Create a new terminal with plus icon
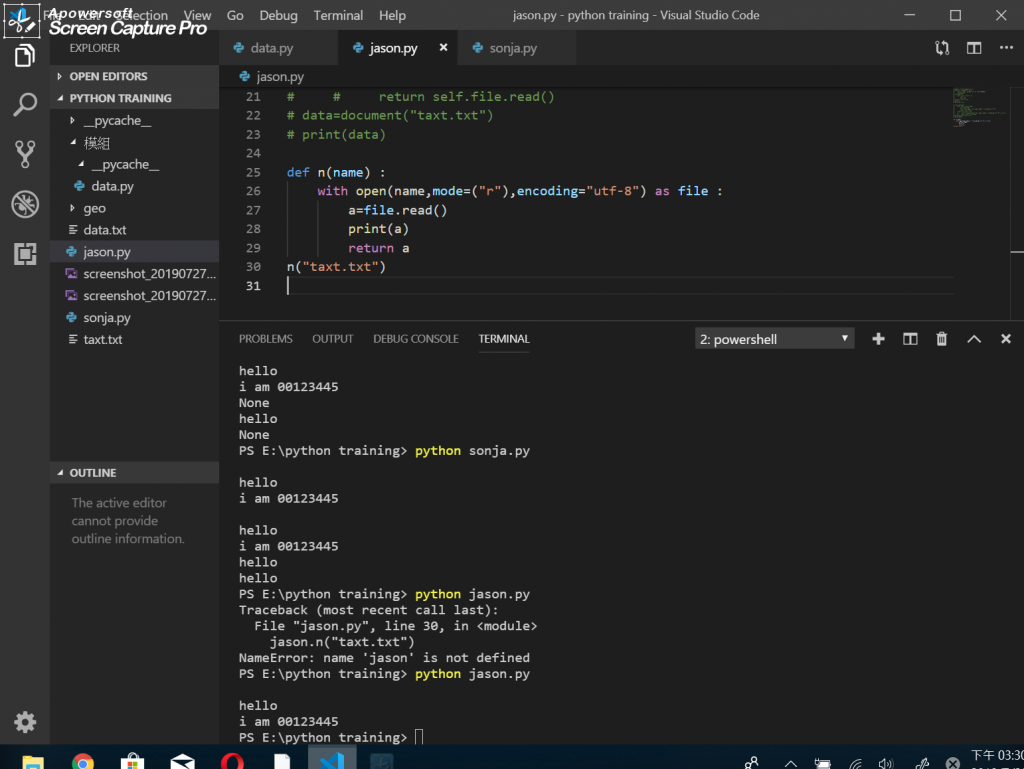This screenshot has width=1024, height=769. point(878,339)
